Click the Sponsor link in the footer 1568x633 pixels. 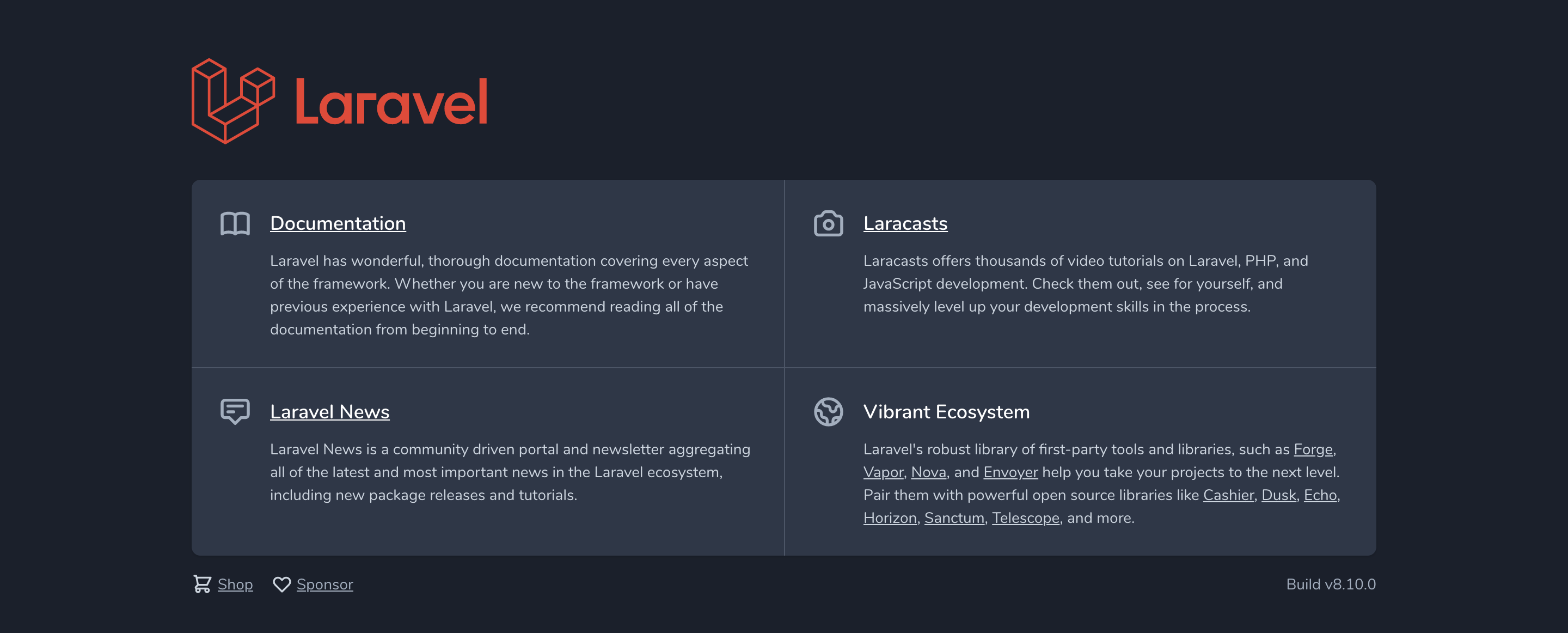(324, 583)
